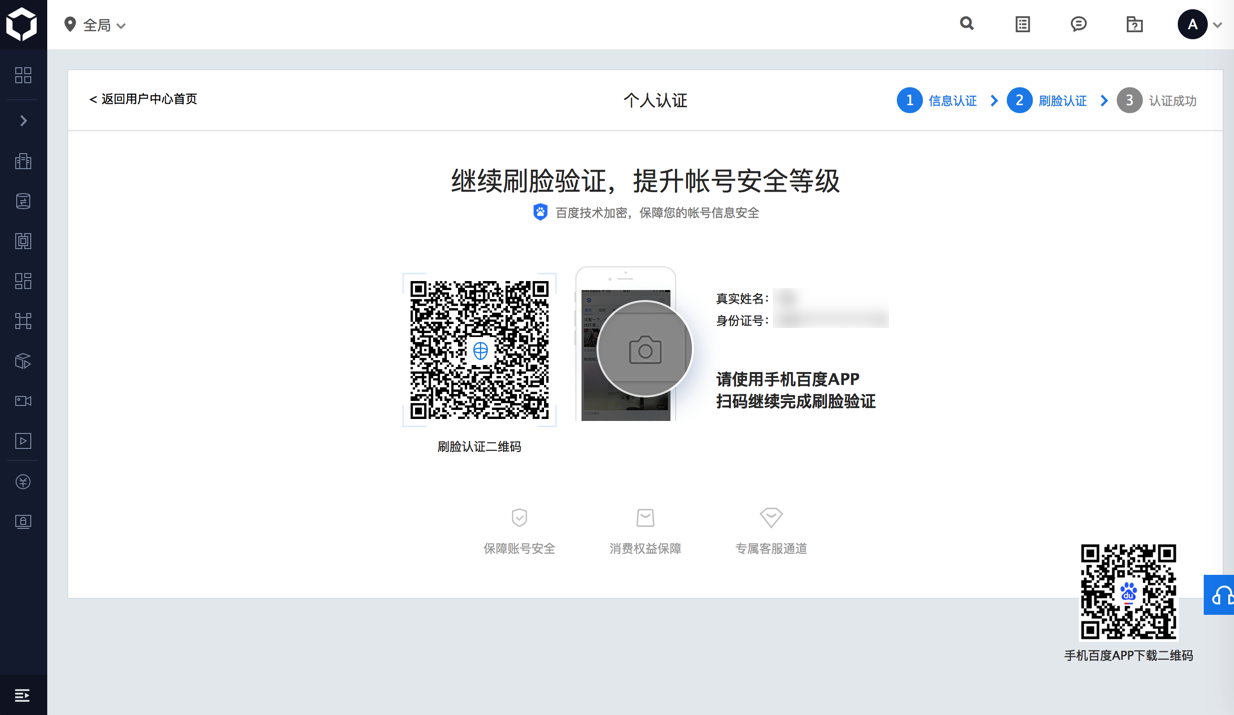Image resolution: width=1234 pixels, height=715 pixels.
Task: Click the phone camera illustration
Action: [x=634, y=345]
